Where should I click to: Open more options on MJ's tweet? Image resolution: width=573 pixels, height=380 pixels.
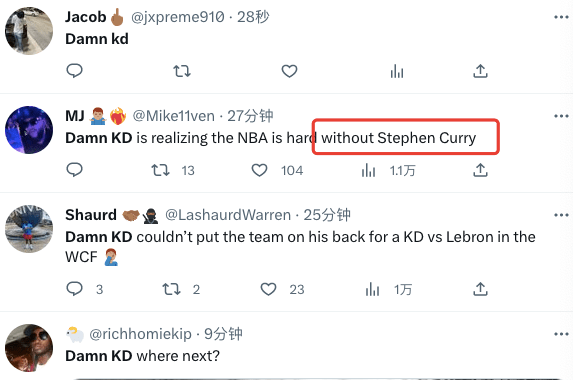[x=561, y=116]
